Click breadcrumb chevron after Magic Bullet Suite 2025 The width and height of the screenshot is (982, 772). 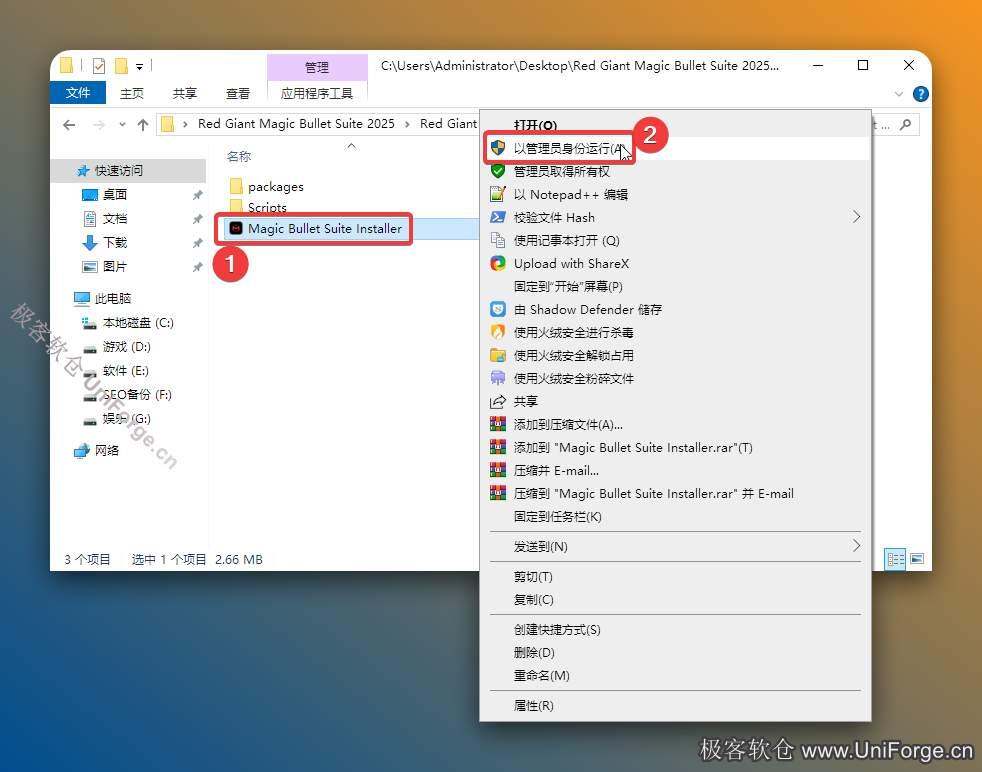pyautogui.click(x=407, y=124)
